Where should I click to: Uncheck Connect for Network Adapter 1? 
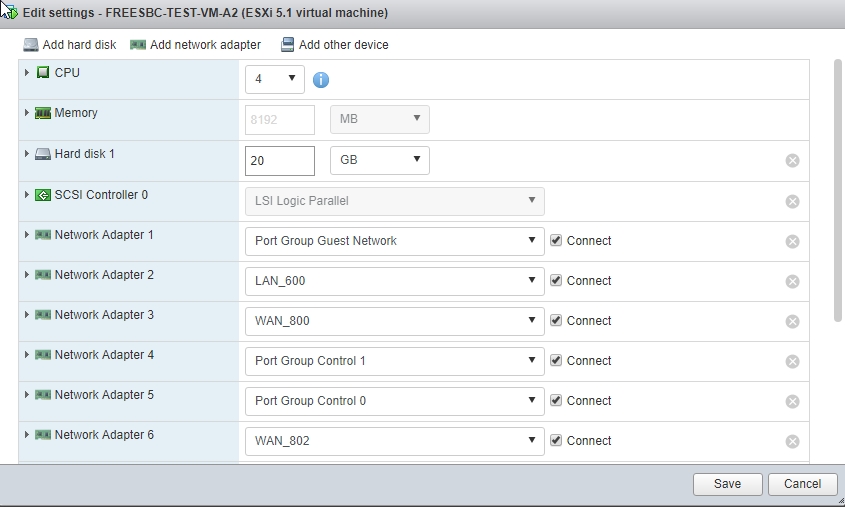556,241
